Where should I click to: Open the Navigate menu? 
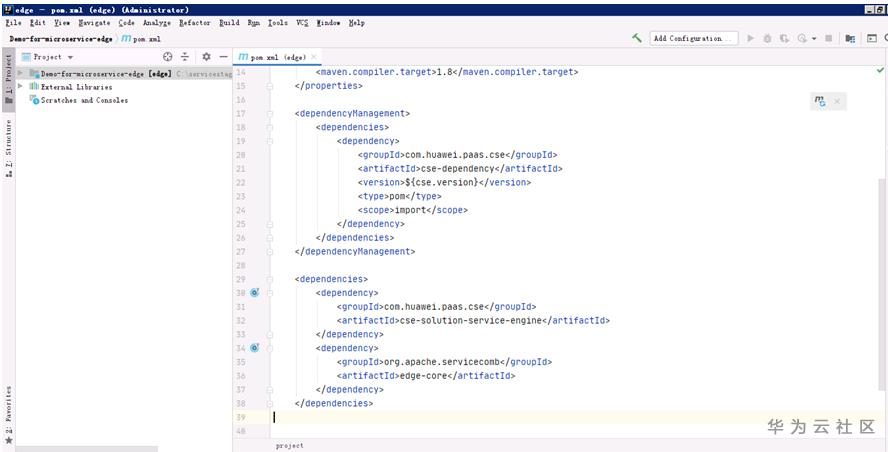coord(94,23)
